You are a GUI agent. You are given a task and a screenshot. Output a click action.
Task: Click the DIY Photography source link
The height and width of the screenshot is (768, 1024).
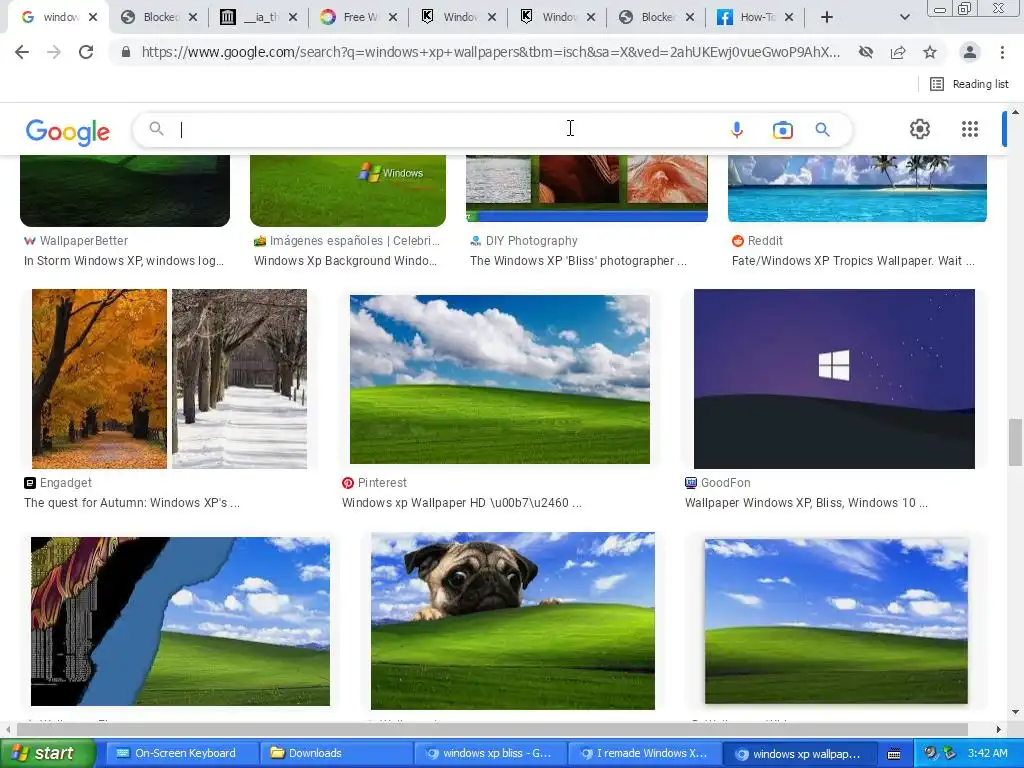pos(524,241)
